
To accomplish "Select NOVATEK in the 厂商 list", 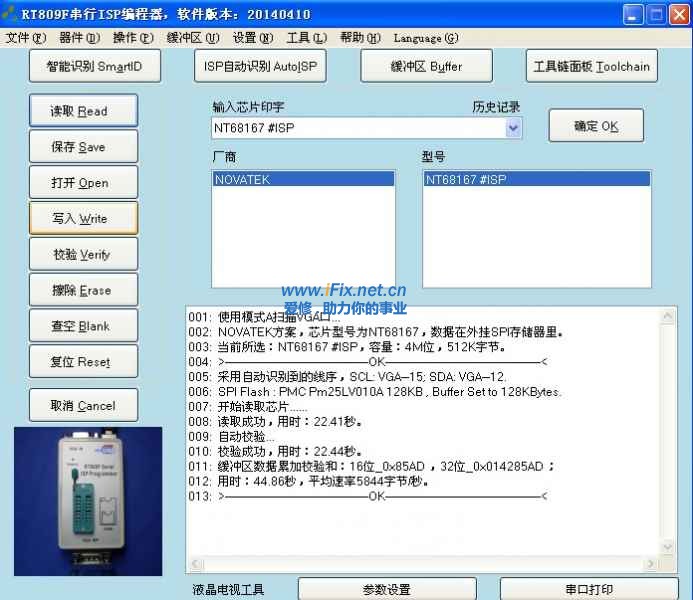I will 303,179.
